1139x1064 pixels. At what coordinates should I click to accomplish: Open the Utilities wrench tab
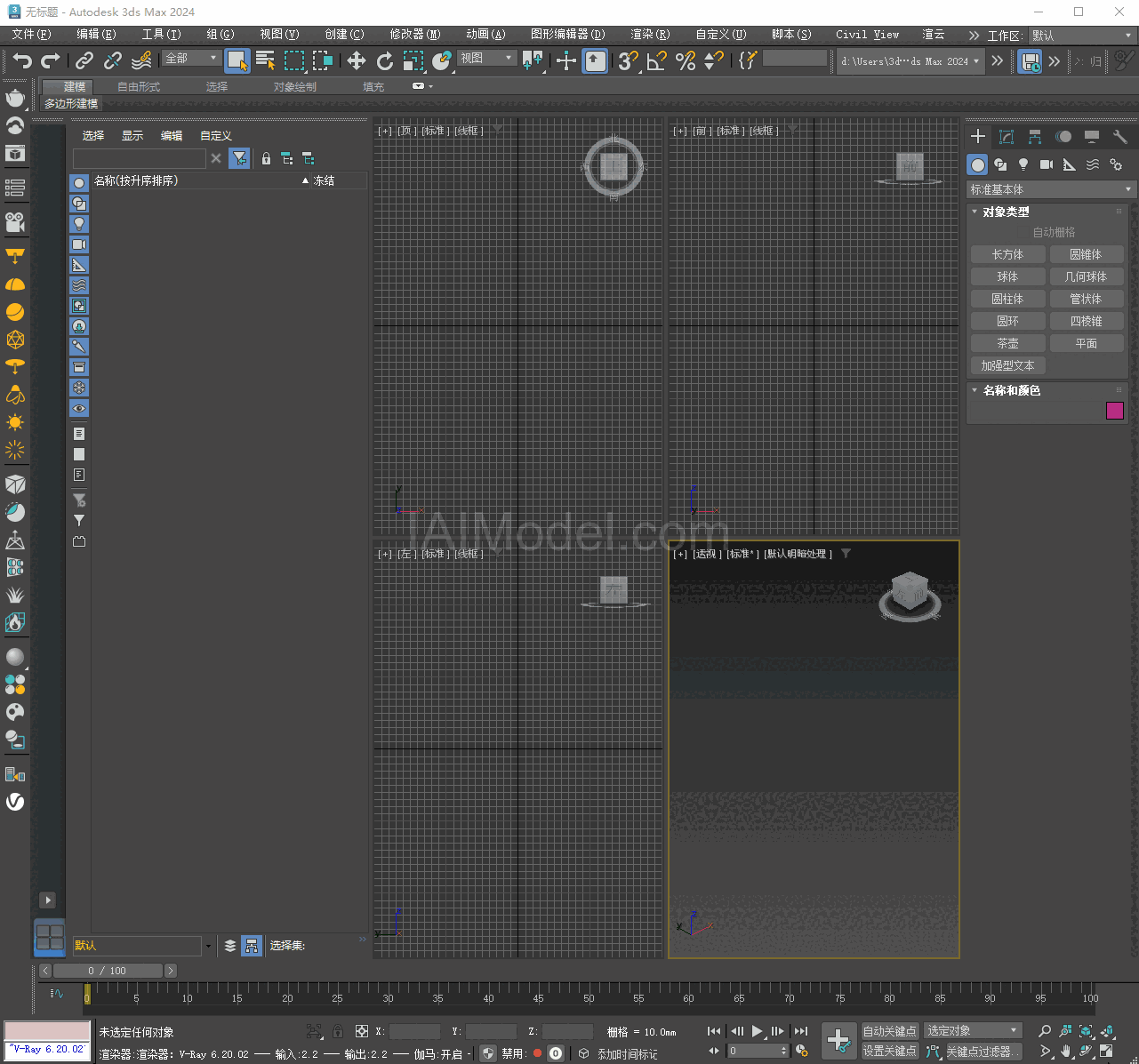coord(1120,136)
